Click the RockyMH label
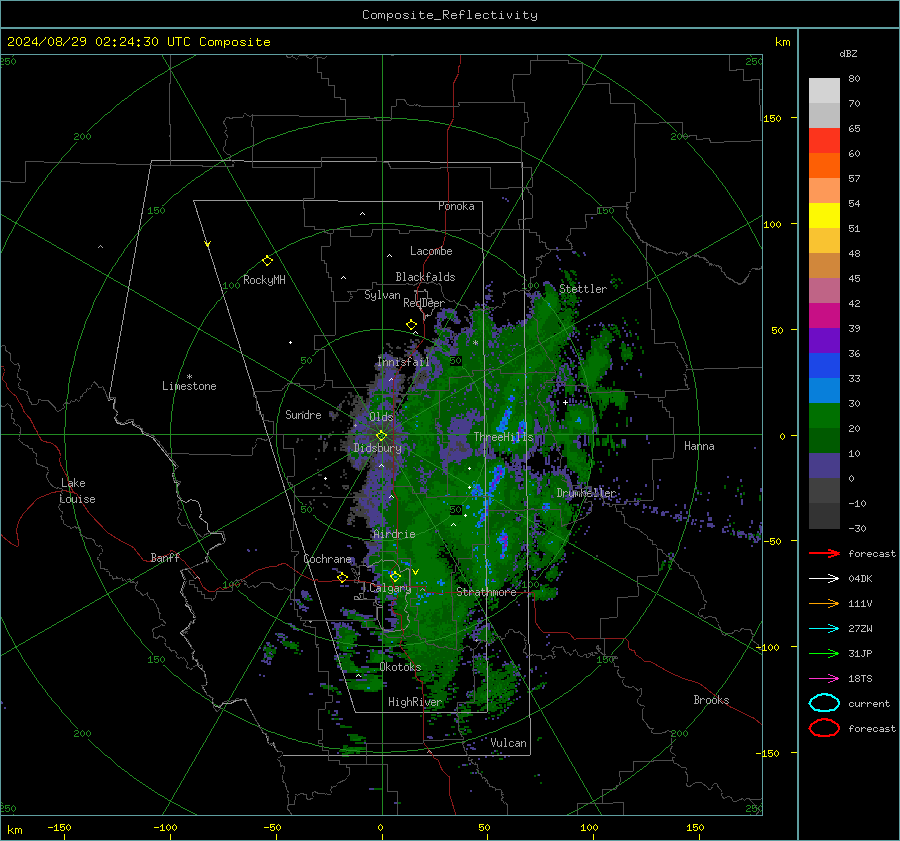This screenshot has width=900, height=841. (264, 280)
